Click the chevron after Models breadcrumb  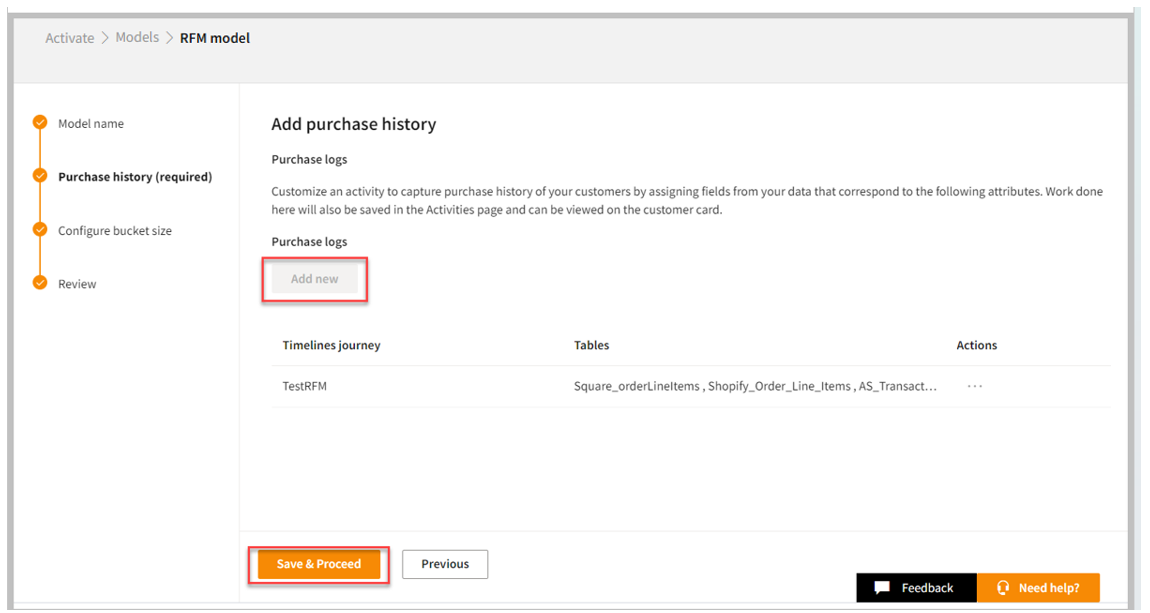[x=169, y=39]
